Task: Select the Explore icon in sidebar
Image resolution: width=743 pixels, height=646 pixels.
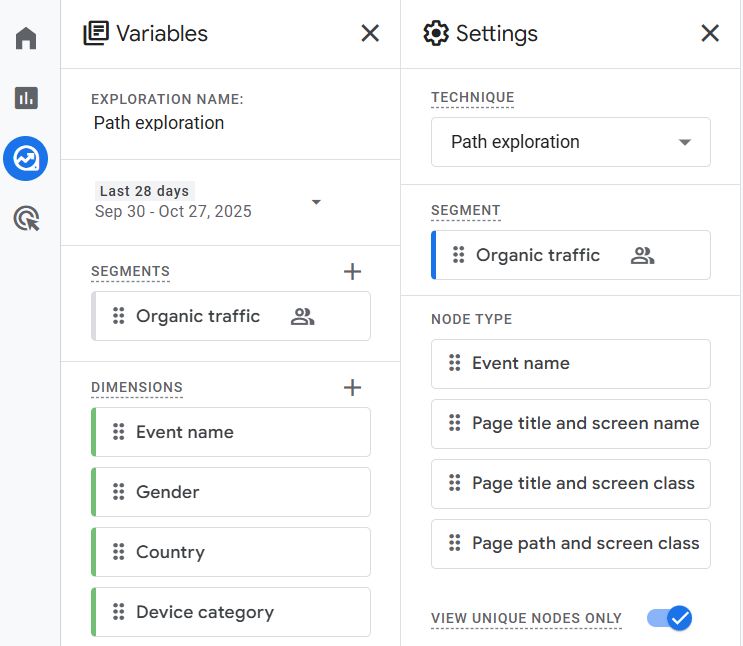Action: coord(26,159)
